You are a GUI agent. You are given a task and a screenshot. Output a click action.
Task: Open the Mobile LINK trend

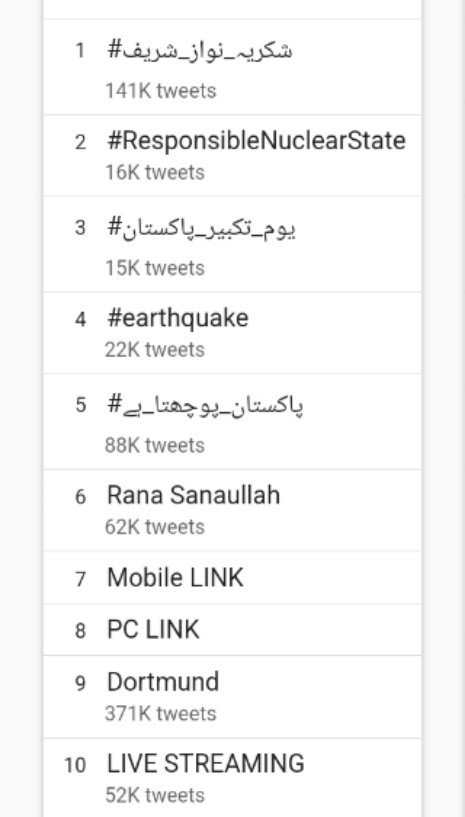point(175,577)
